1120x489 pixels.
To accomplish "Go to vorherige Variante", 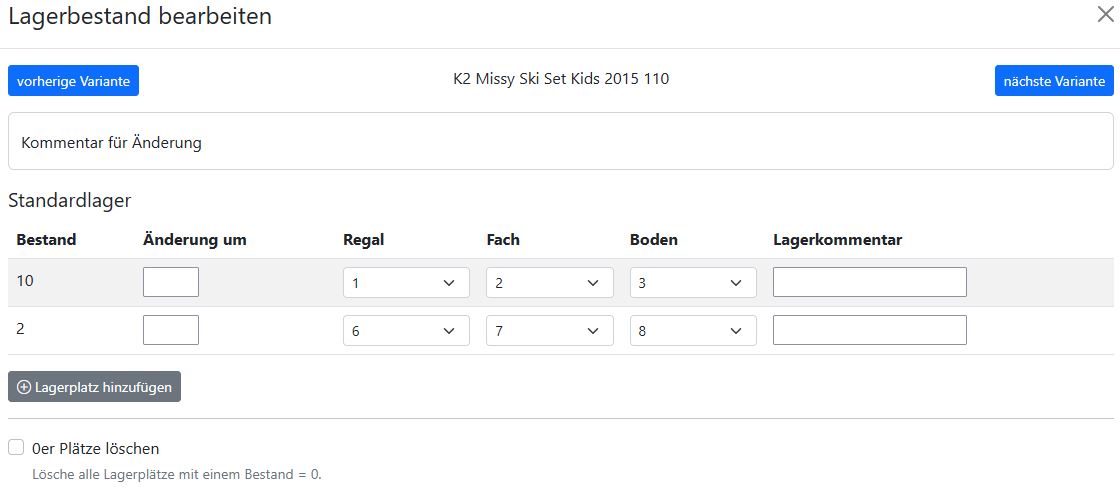I will 73,81.
